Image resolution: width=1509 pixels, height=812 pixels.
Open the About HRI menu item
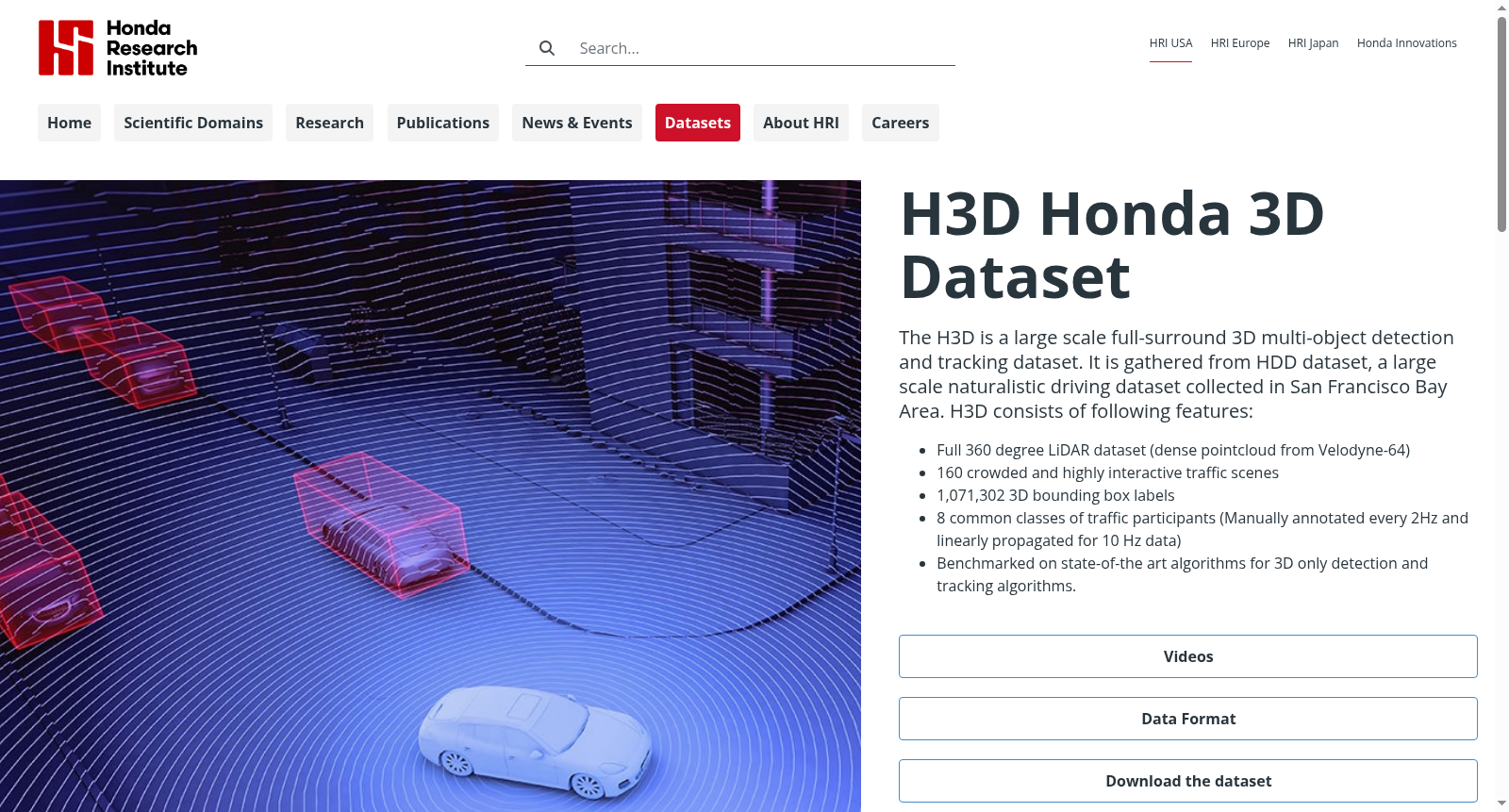pos(801,123)
